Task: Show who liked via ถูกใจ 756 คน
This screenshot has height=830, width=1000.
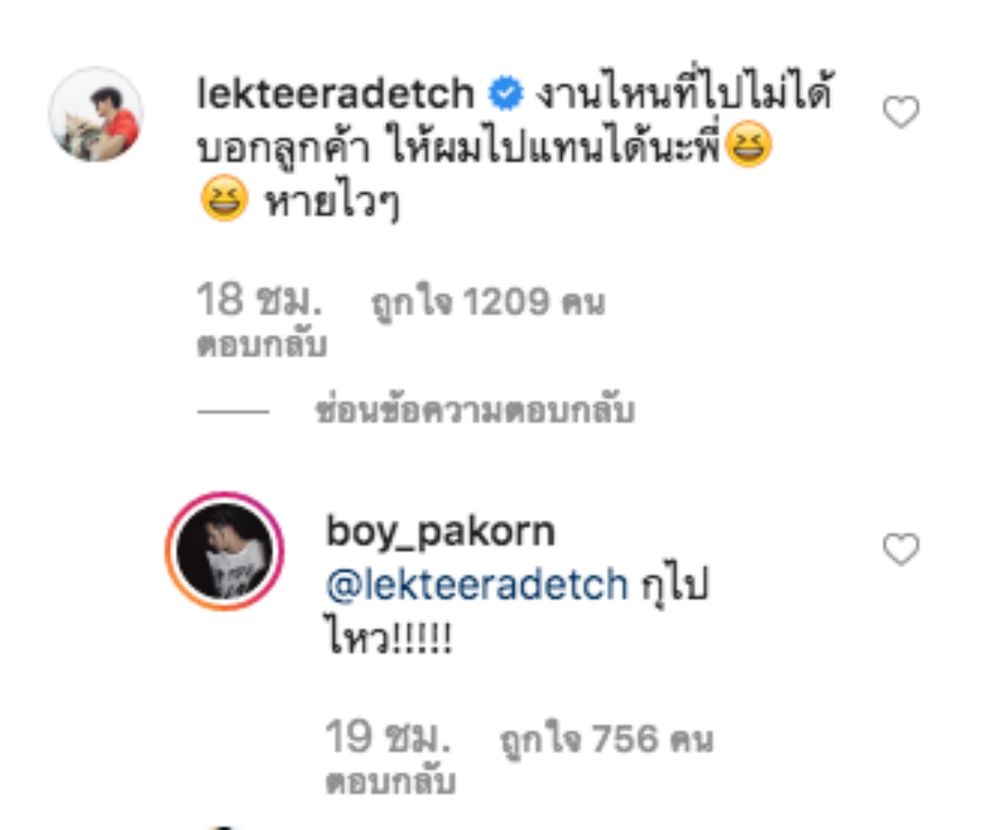Action: click(606, 739)
